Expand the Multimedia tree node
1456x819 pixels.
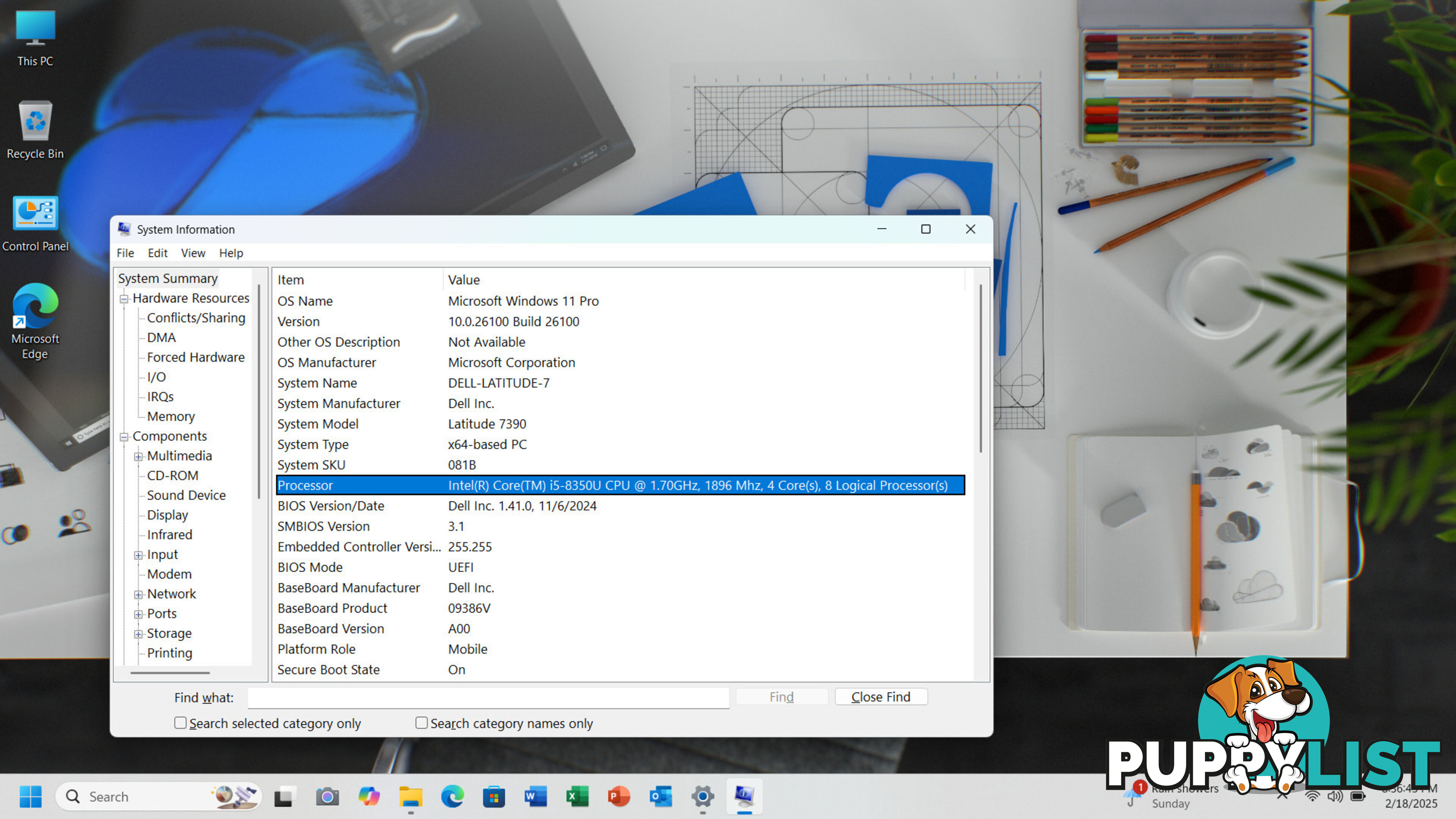[x=138, y=457]
